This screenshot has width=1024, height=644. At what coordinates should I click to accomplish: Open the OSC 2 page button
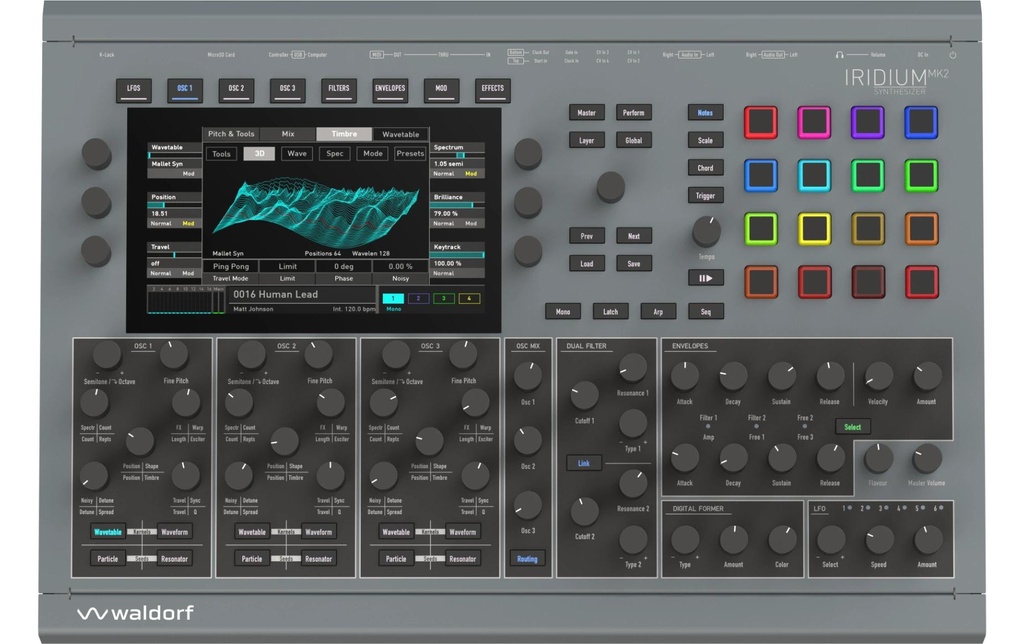[x=236, y=89]
